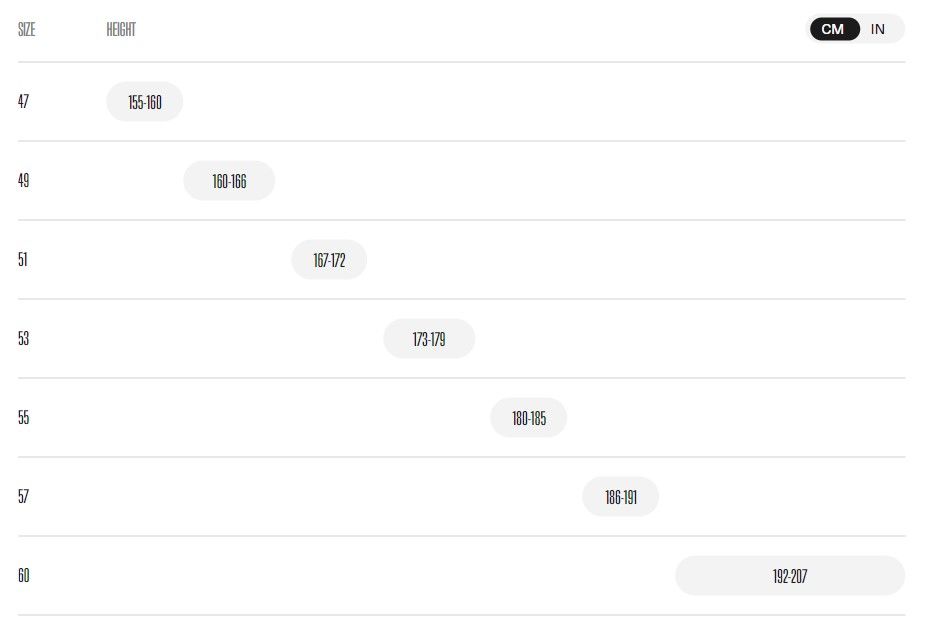Select the CM unit option
Screen dimensions: 927x624
pyautogui.click(x=834, y=29)
